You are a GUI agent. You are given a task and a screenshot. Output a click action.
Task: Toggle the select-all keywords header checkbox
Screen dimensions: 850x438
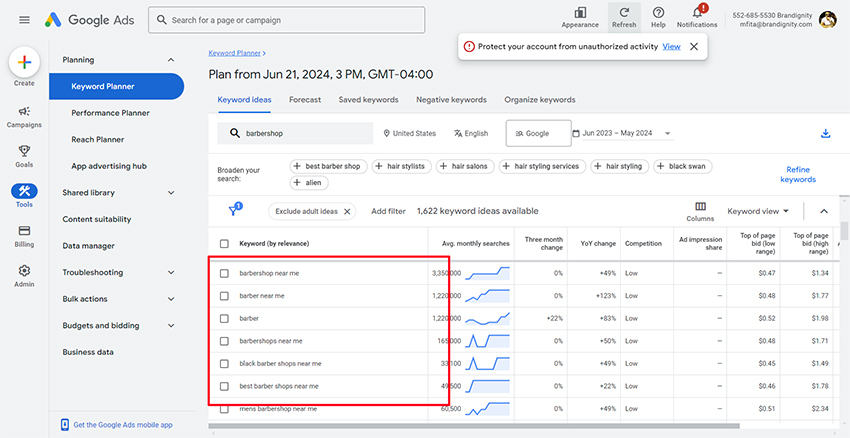(224, 243)
